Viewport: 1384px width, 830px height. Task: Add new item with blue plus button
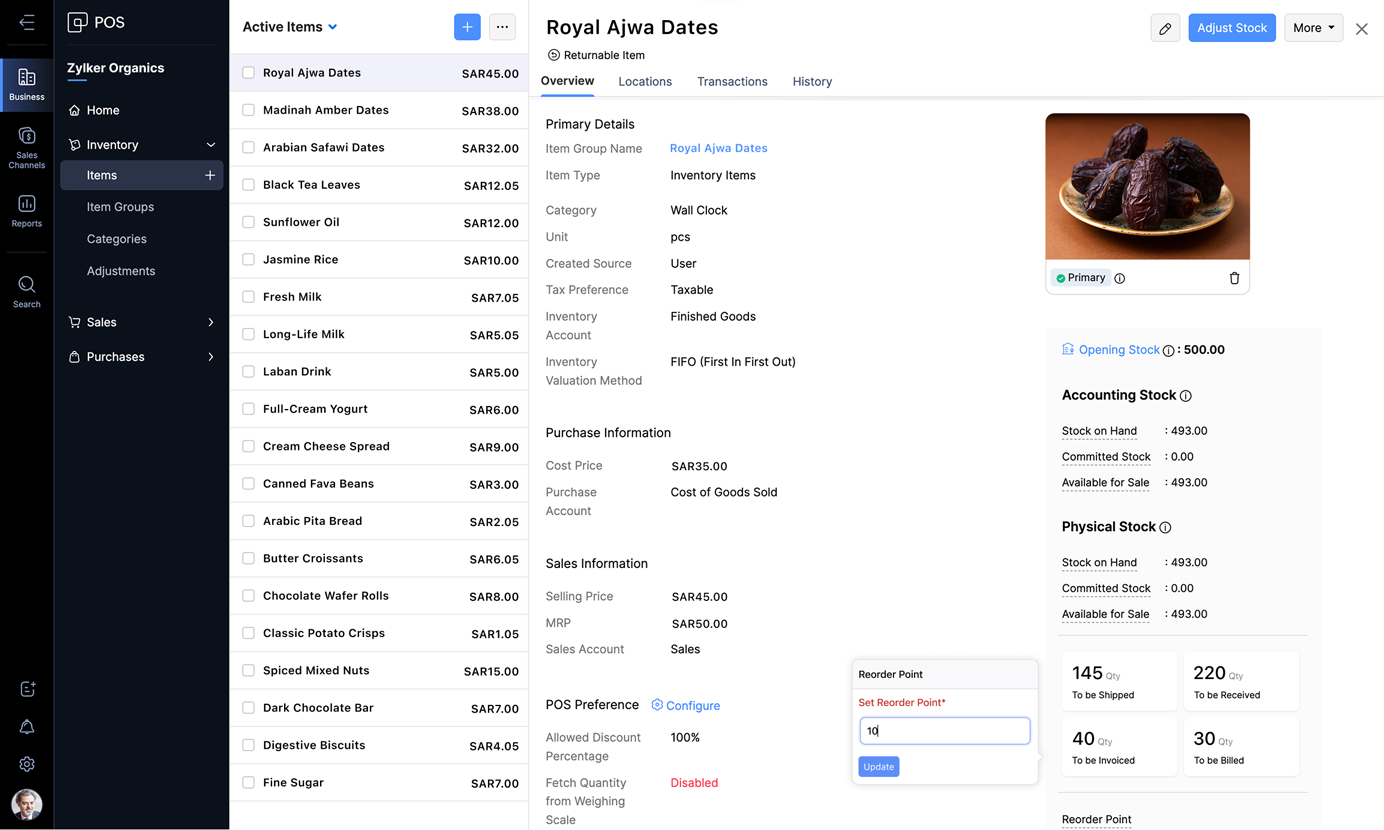[x=467, y=27]
